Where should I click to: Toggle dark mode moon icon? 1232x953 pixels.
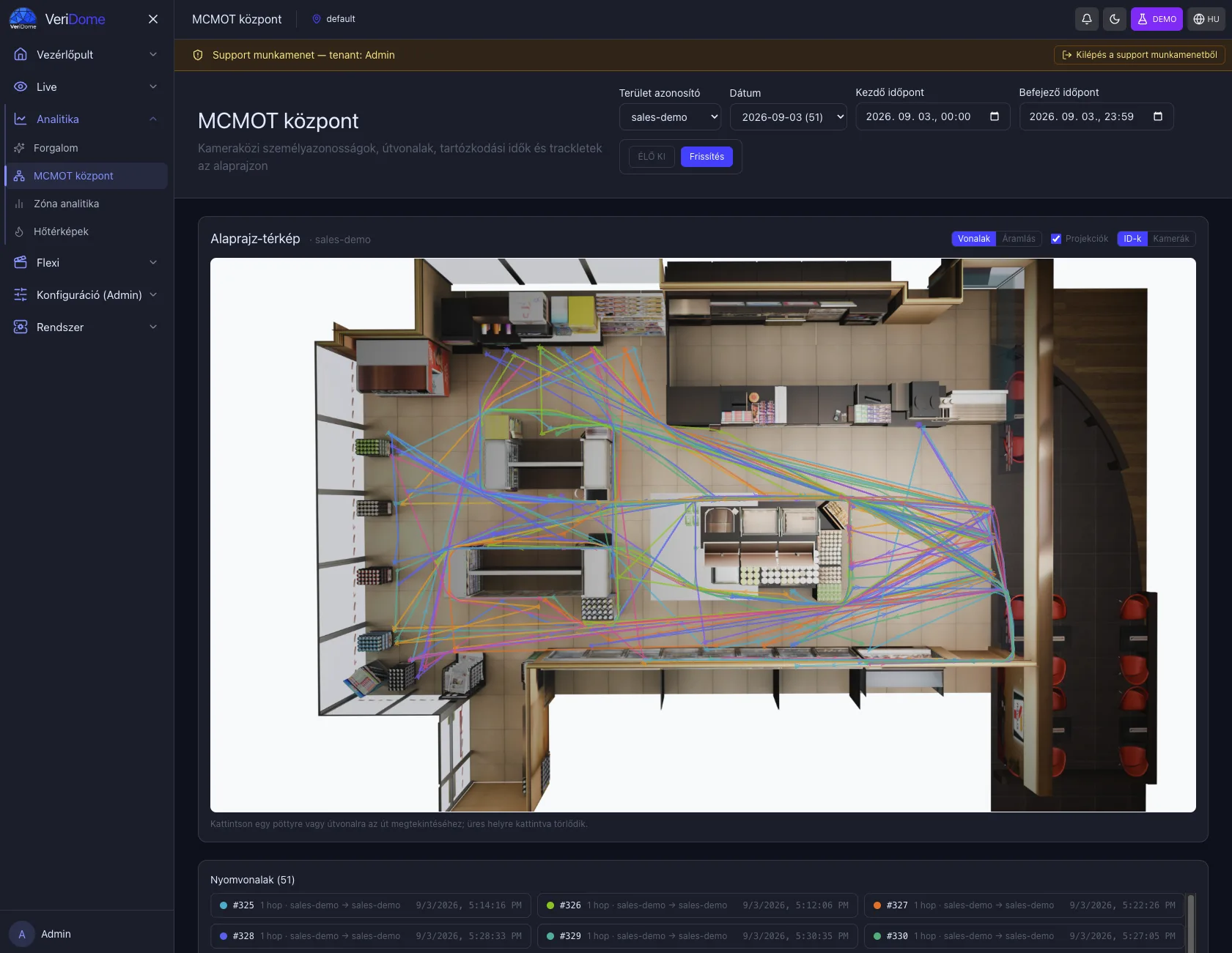coord(1115,19)
